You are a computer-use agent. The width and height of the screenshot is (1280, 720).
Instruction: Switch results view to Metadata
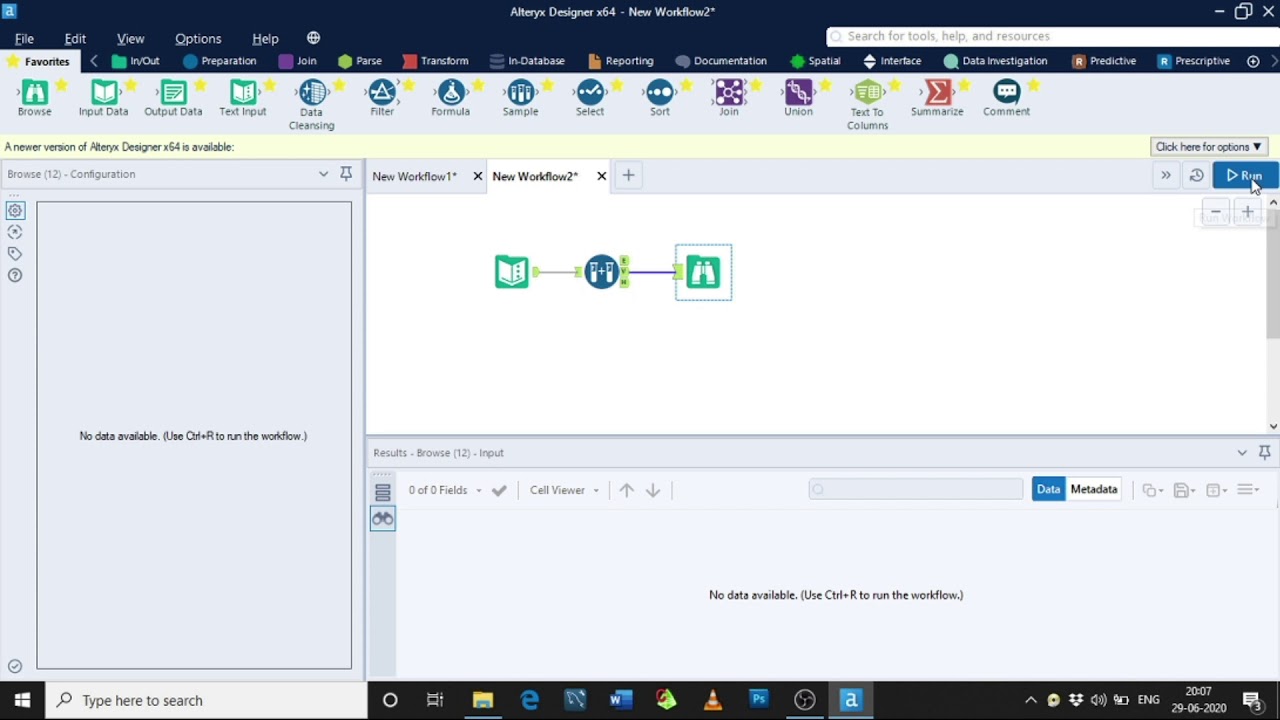[x=1094, y=489]
